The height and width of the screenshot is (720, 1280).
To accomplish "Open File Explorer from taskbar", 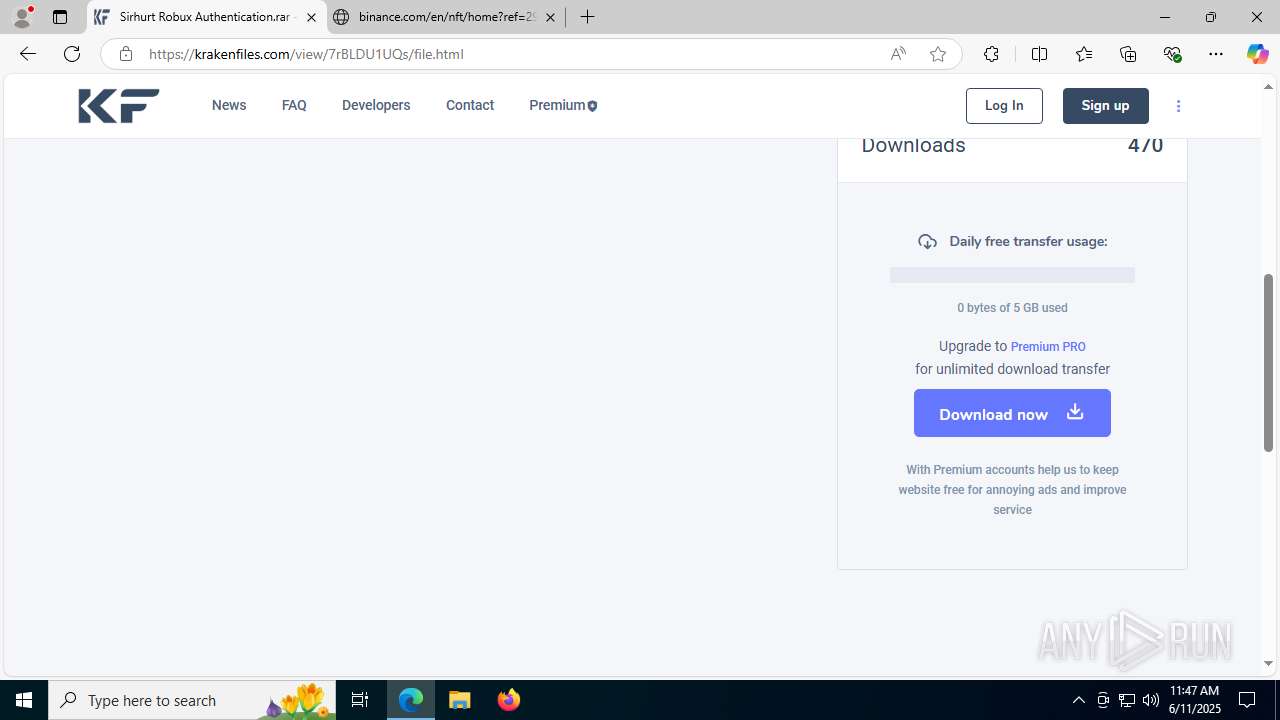I will [x=460, y=700].
